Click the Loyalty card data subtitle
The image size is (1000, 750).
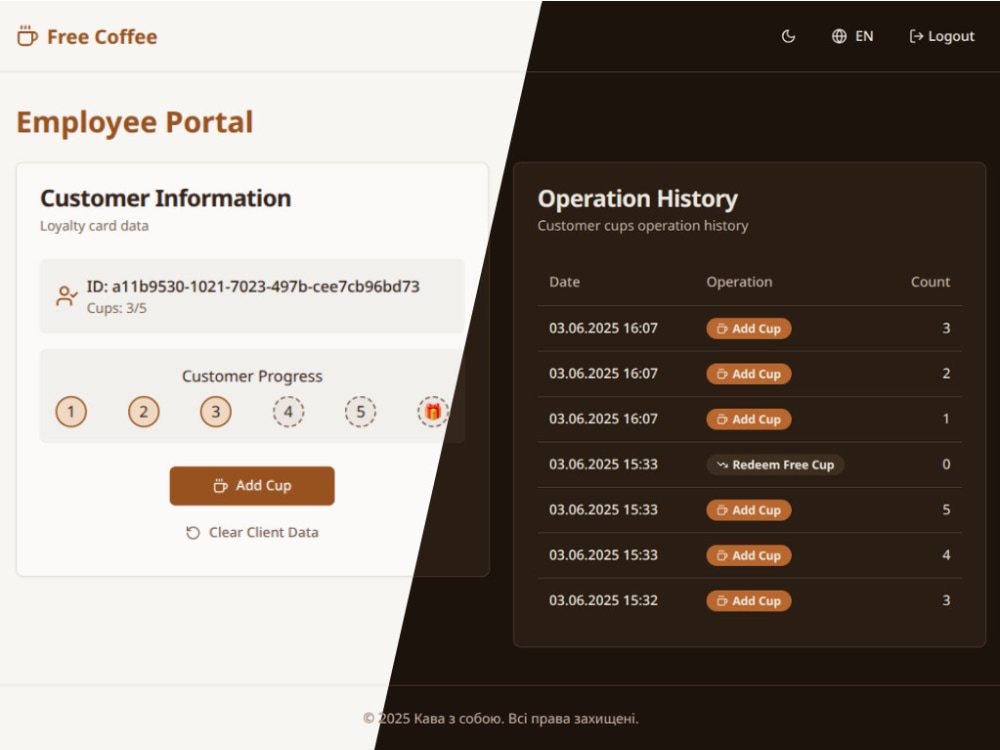94,226
